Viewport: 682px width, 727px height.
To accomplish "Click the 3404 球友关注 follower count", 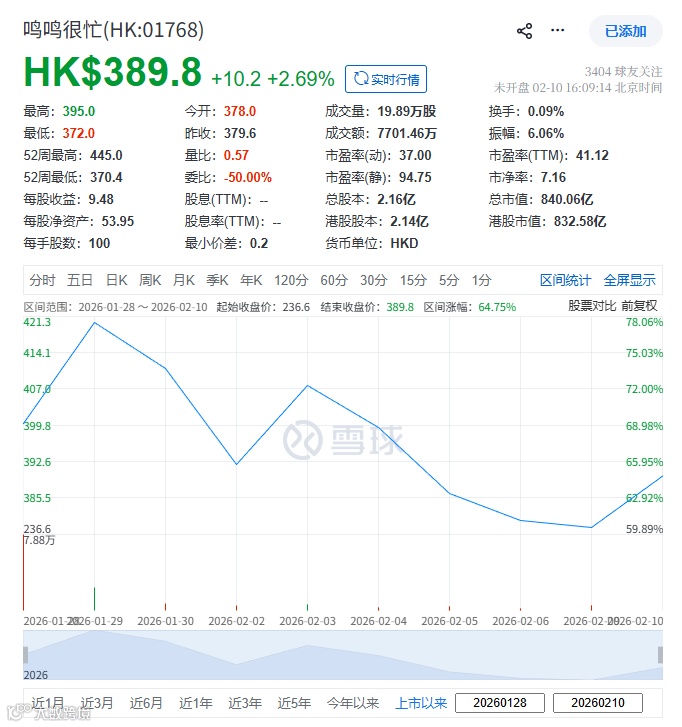I will (623, 72).
